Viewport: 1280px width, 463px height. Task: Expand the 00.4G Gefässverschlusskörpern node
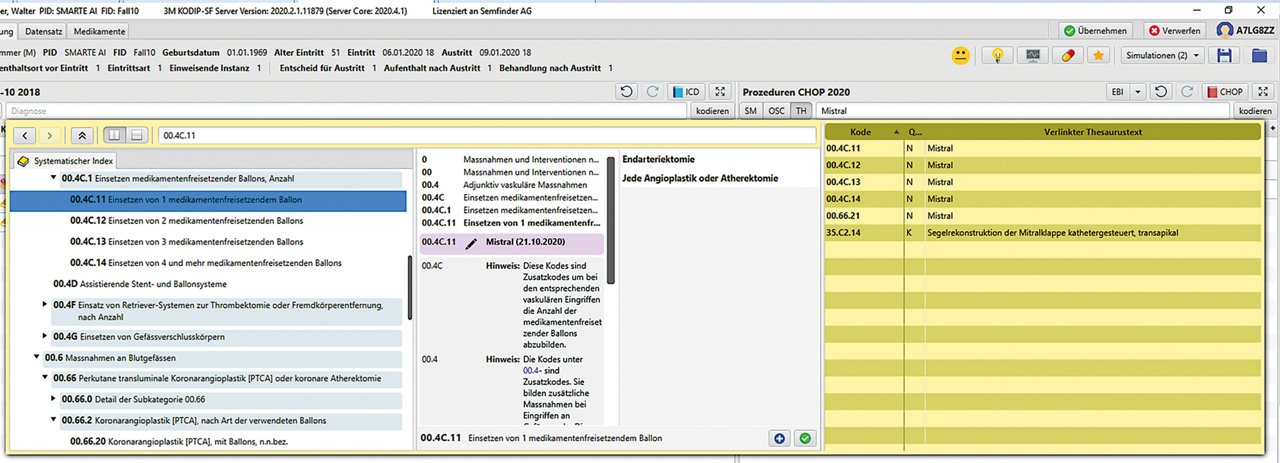coord(44,336)
